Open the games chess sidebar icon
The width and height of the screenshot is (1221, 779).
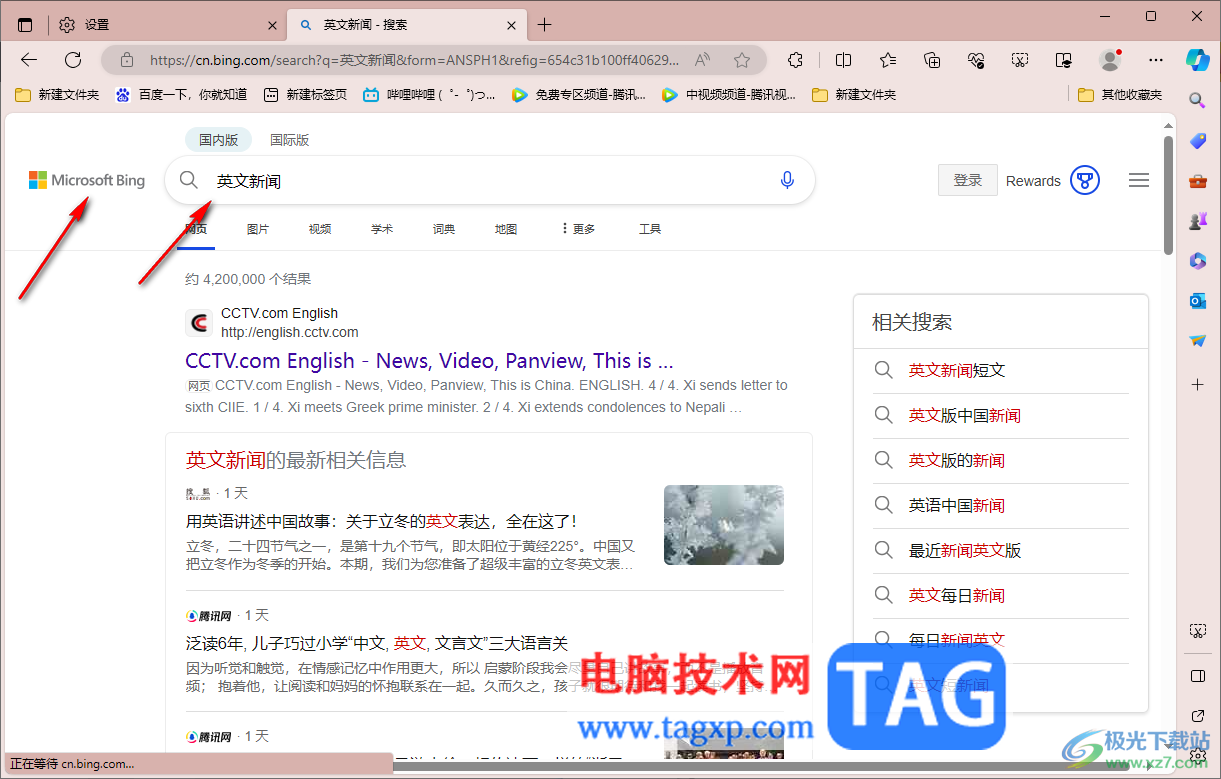1197,221
